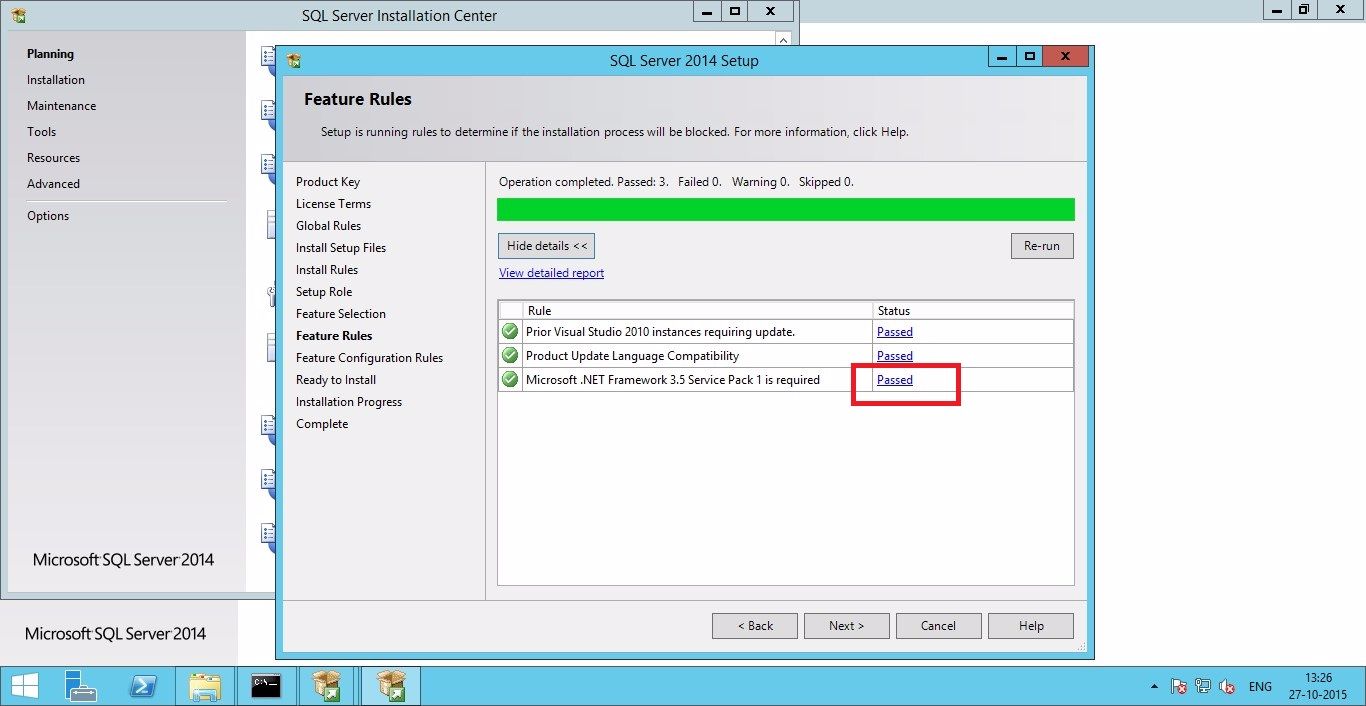The width and height of the screenshot is (1366, 706).
Task: Click the Setup Role step
Action: coord(324,292)
